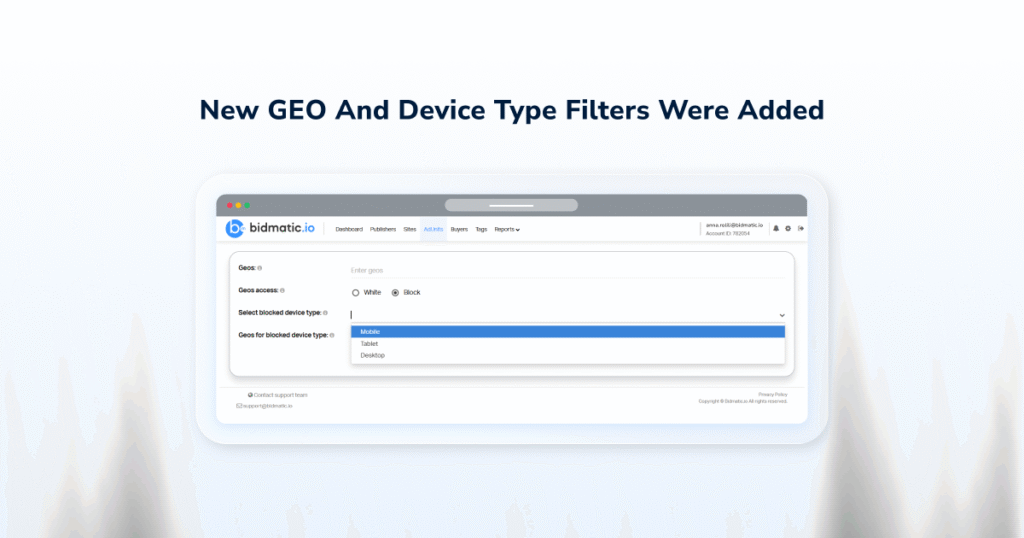The width and height of the screenshot is (1024, 538).
Task: Click the bidmatic.io logo
Action: [x=270, y=229]
